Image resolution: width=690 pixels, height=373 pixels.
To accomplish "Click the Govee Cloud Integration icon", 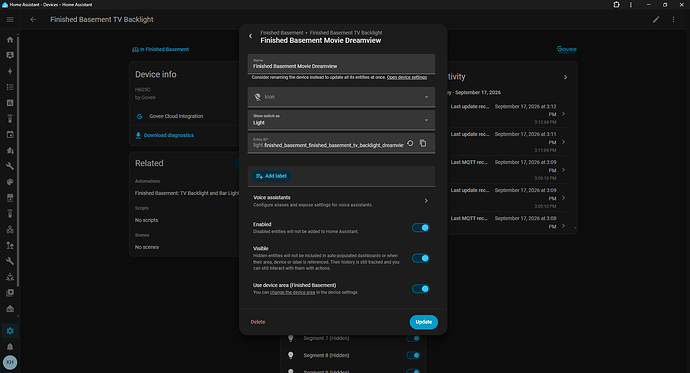I will tap(139, 117).
